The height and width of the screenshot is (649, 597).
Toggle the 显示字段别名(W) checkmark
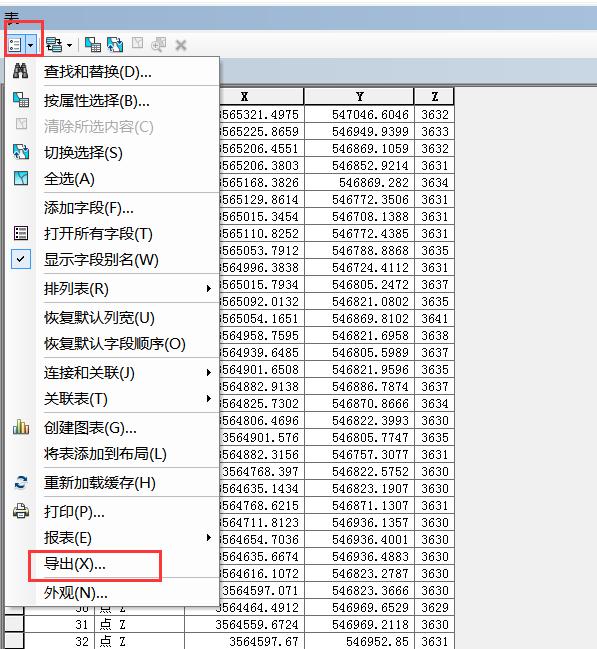click(21, 260)
